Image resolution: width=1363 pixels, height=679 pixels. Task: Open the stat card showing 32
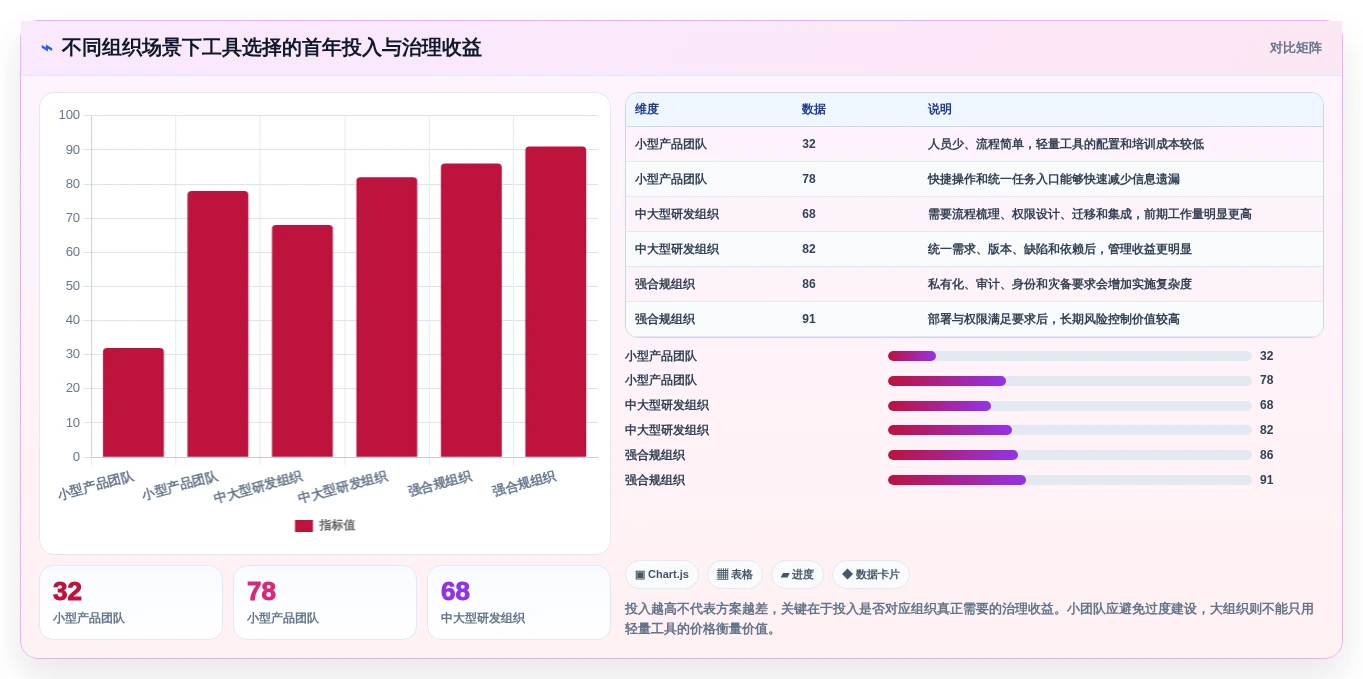(131, 603)
